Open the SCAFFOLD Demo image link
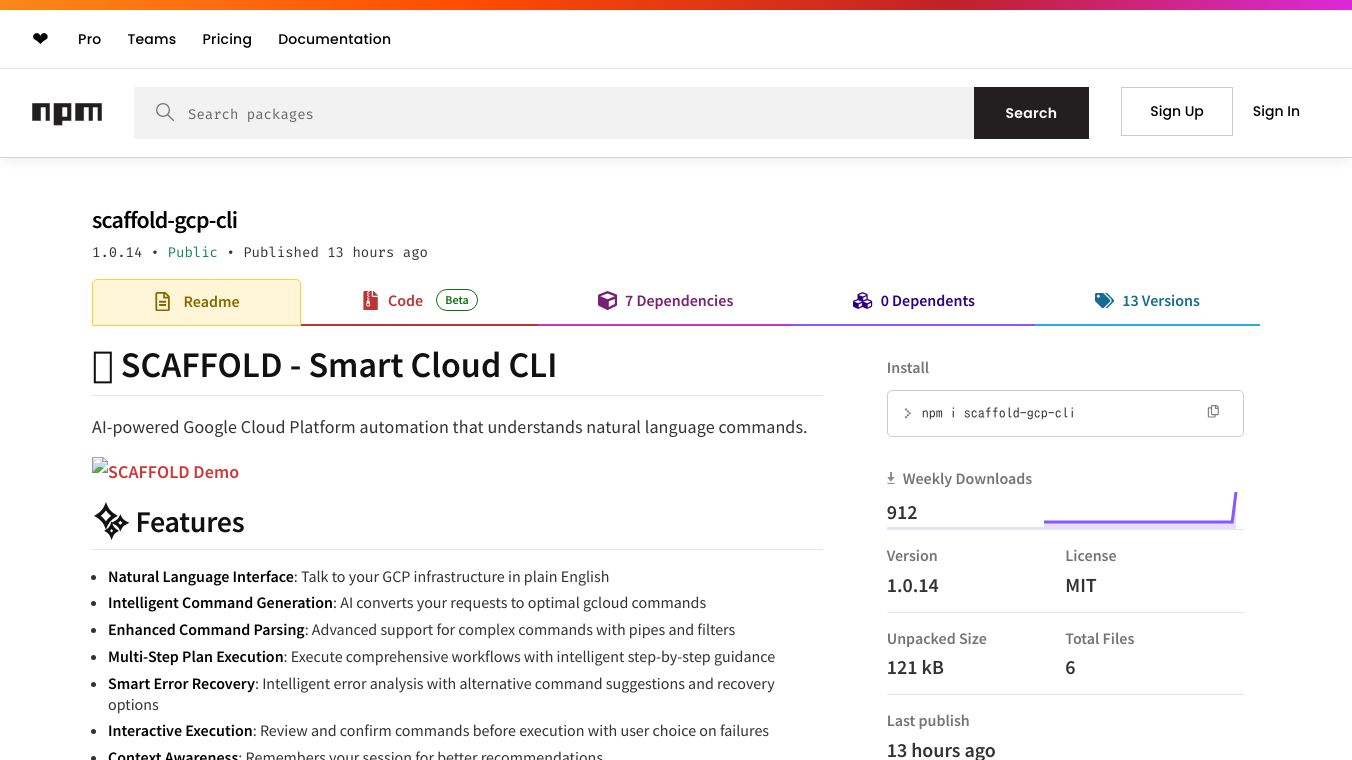The image size is (1352, 760). pos(165,471)
